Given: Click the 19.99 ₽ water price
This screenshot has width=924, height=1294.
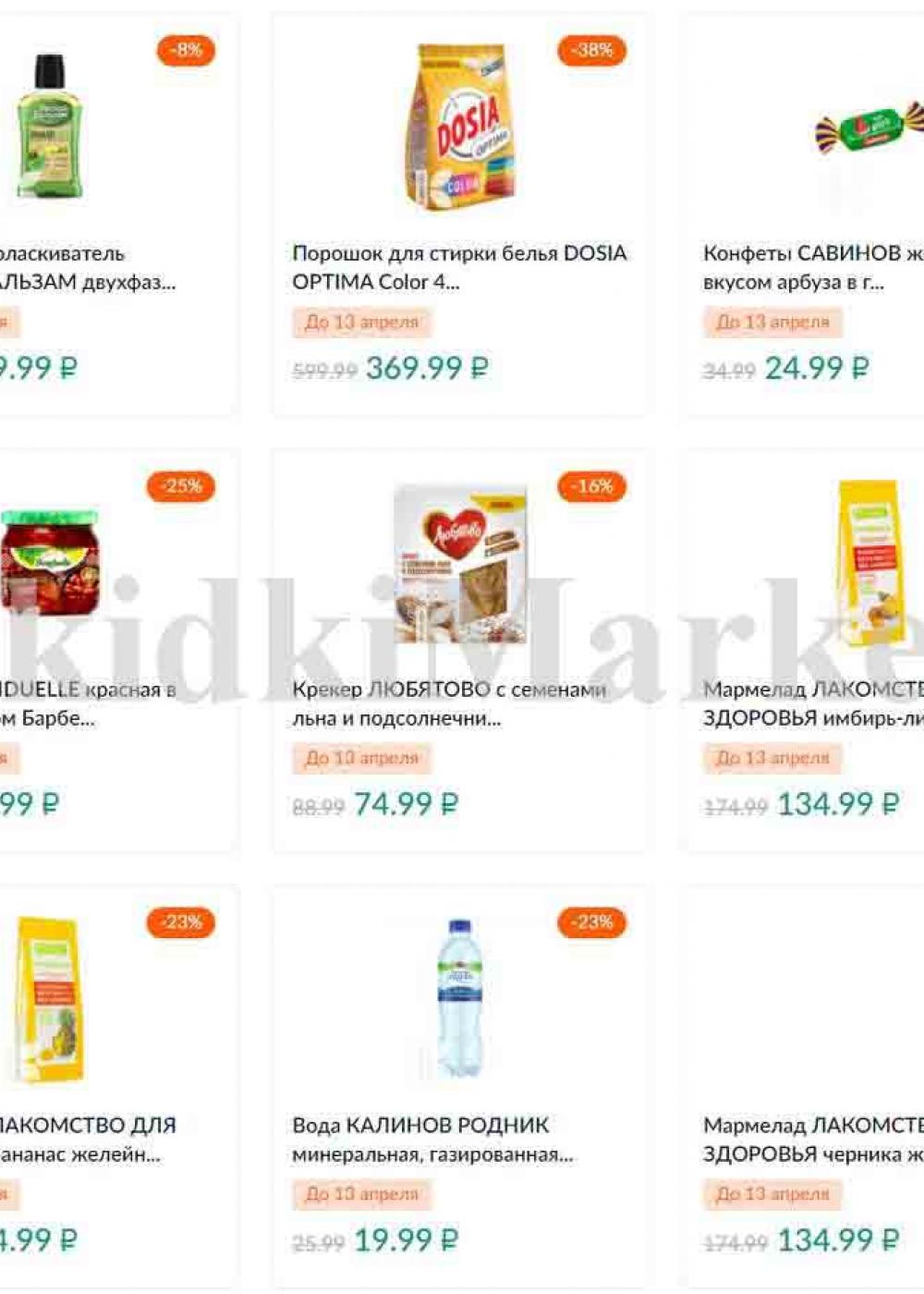Looking at the screenshot, I should 406,1240.
